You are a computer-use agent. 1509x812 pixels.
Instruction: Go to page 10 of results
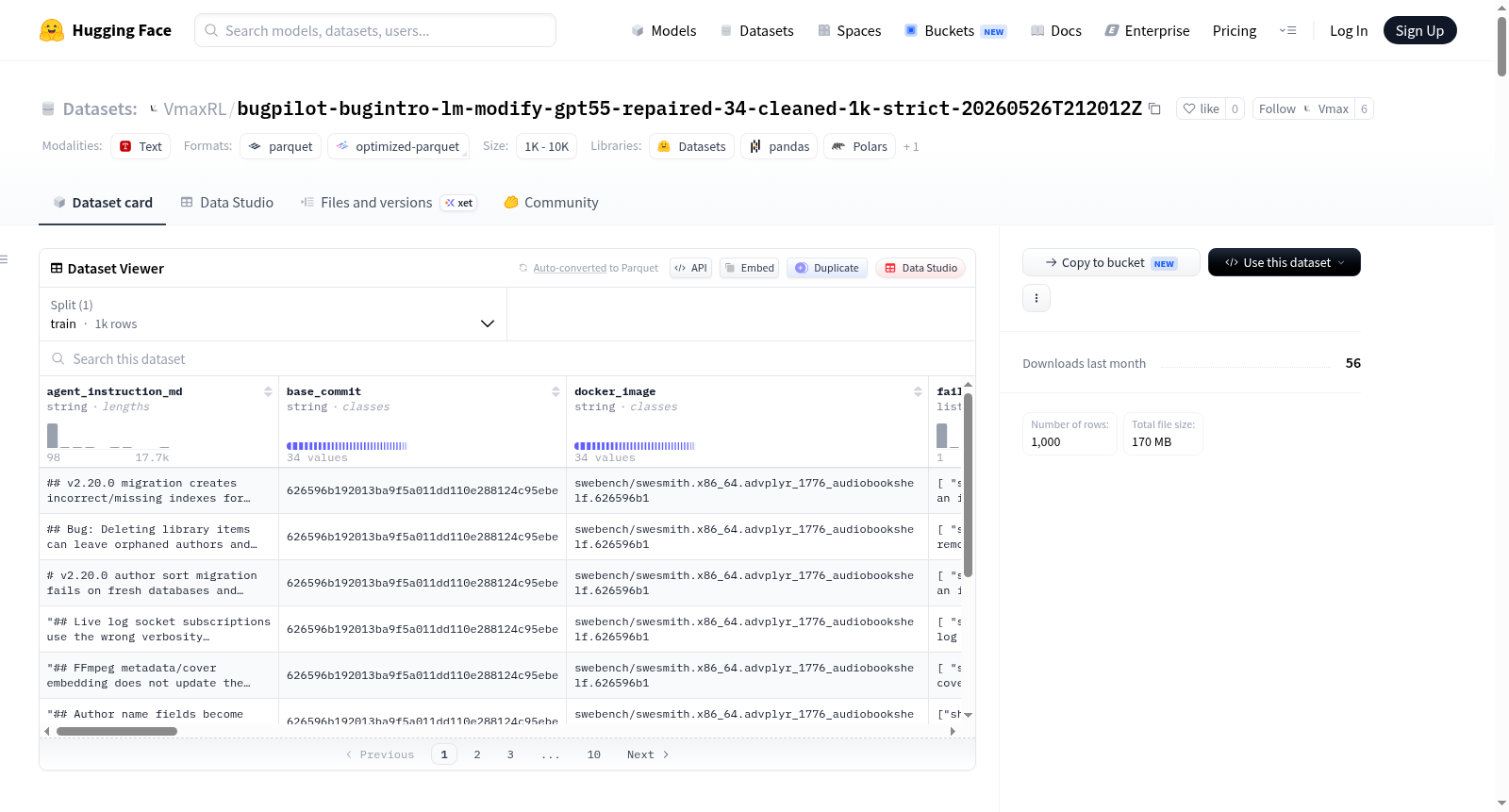[594, 754]
